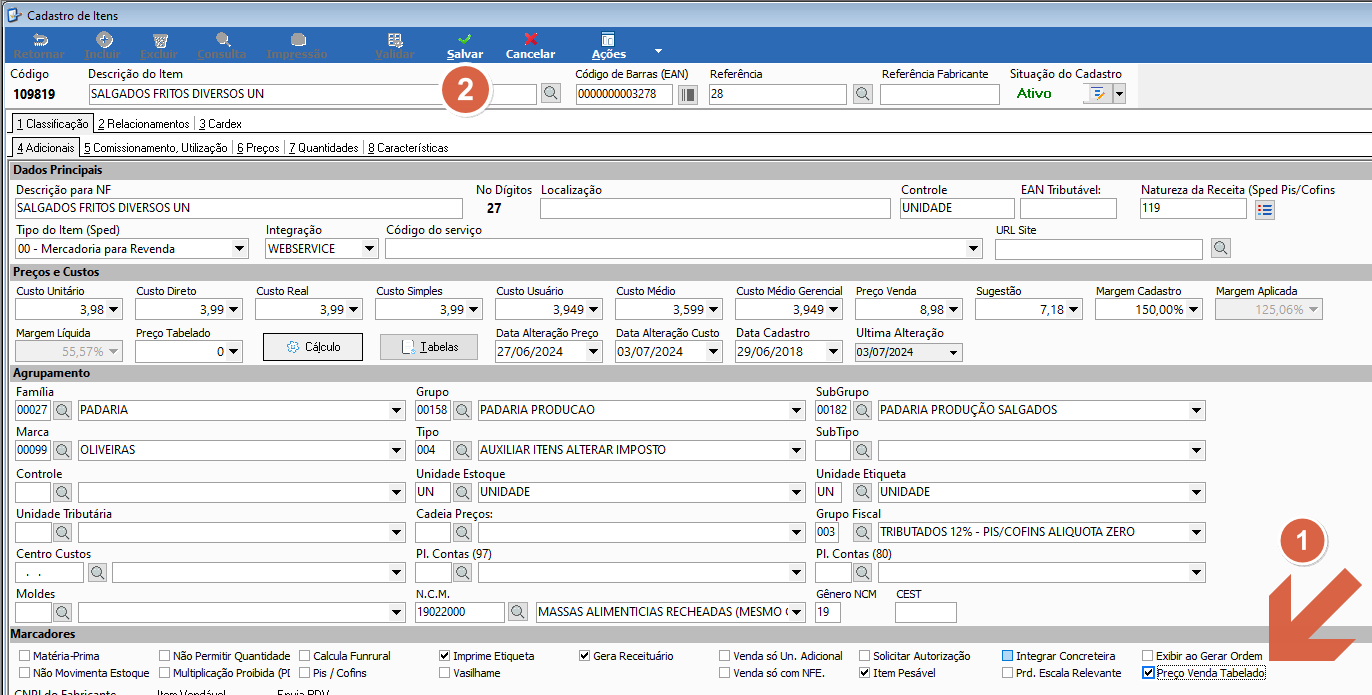Click the Família lookup magnifier icon

tap(63, 410)
